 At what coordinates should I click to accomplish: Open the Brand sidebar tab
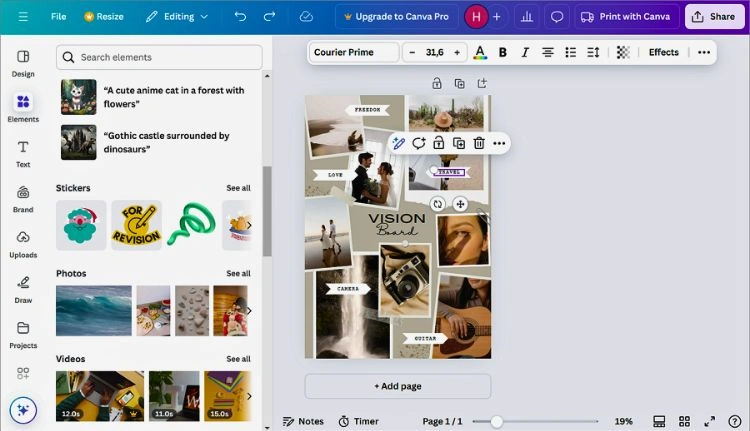pyautogui.click(x=23, y=199)
